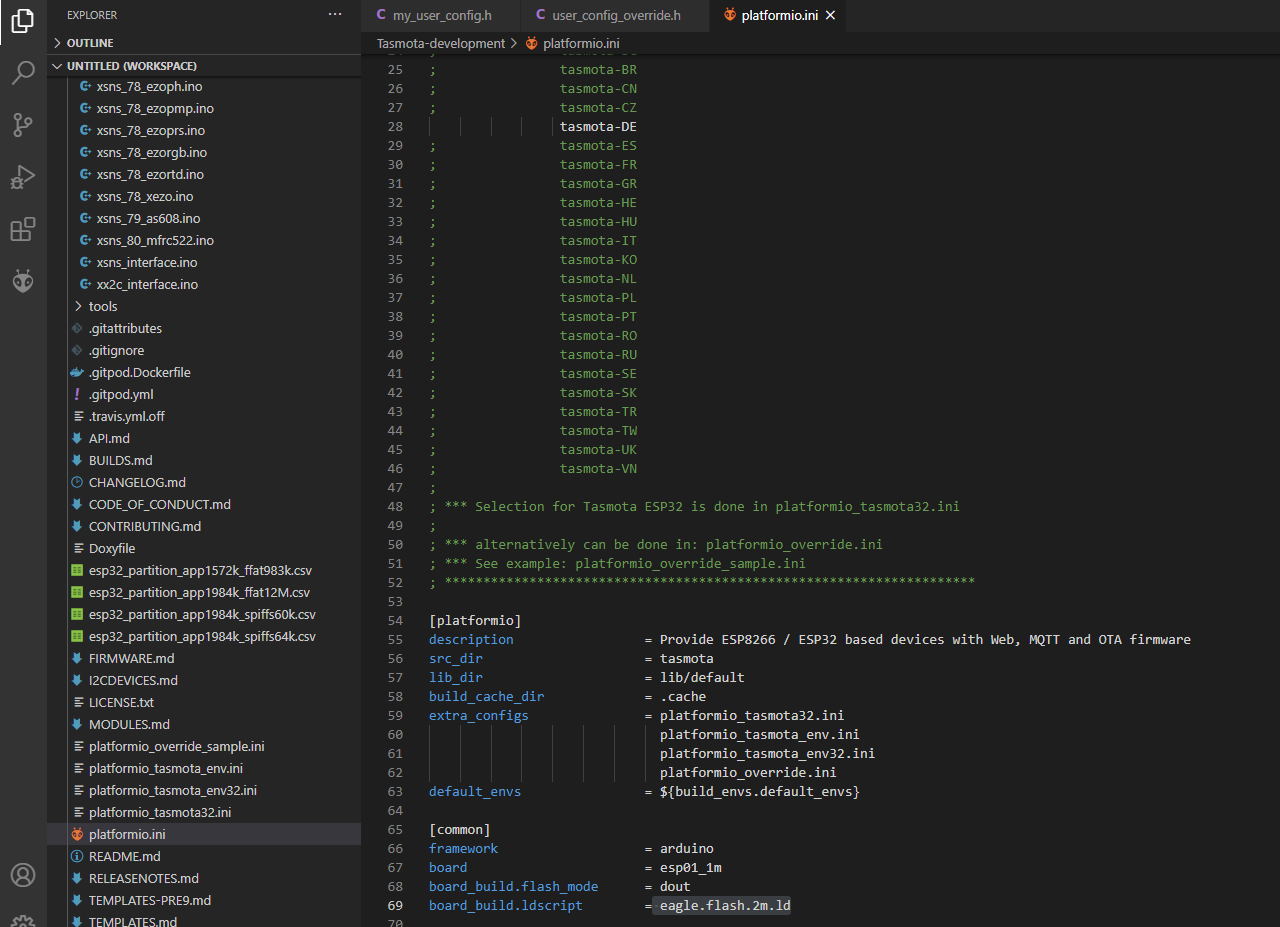Open xsns_interface.ino file
The width and height of the screenshot is (1280, 927).
pos(147,262)
